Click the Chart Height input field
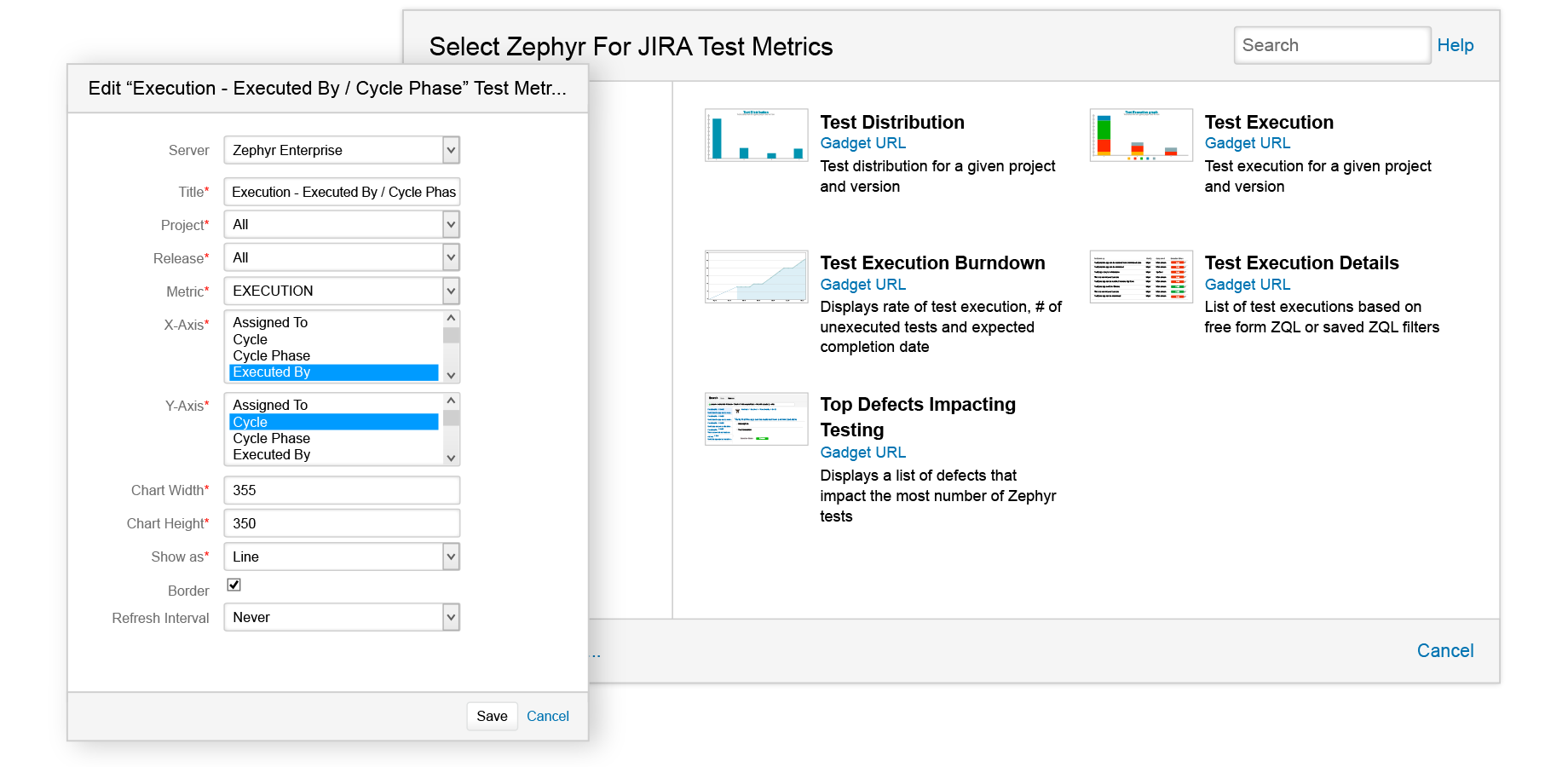The height and width of the screenshot is (767, 1568). 342,523
